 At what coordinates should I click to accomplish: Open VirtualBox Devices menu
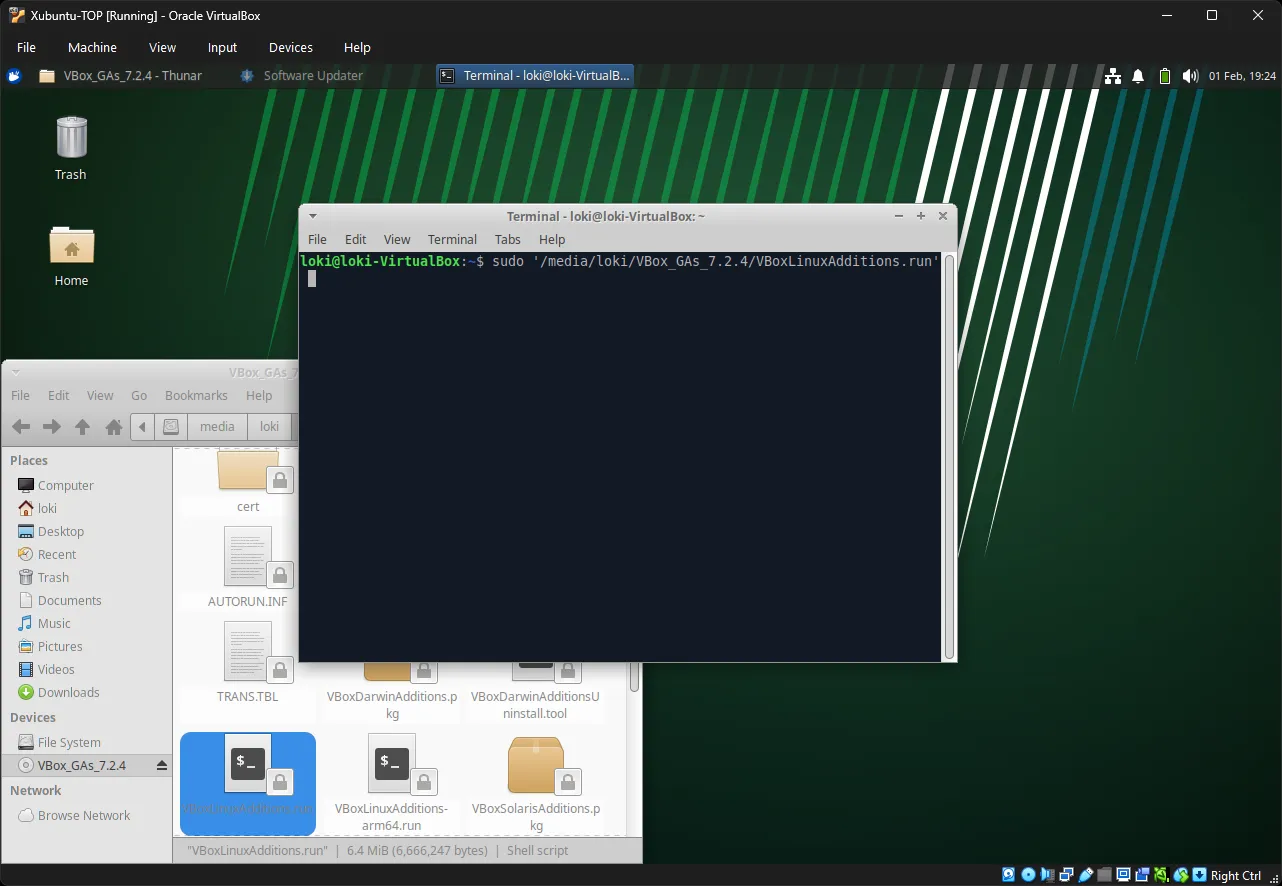(x=290, y=47)
